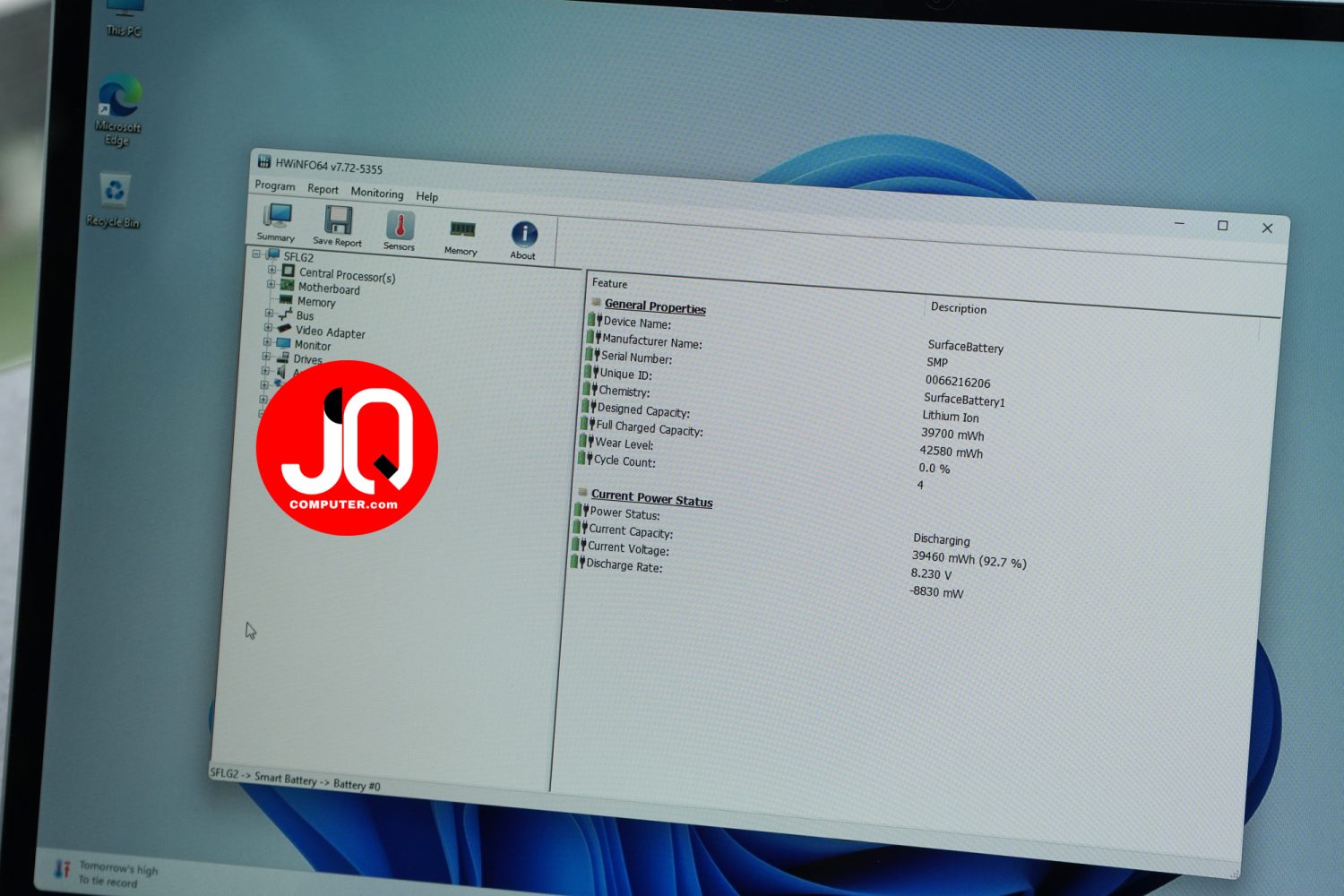The height and width of the screenshot is (896, 1344).
Task: Open the This PC desktop icon
Action: (x=124, y=19)
